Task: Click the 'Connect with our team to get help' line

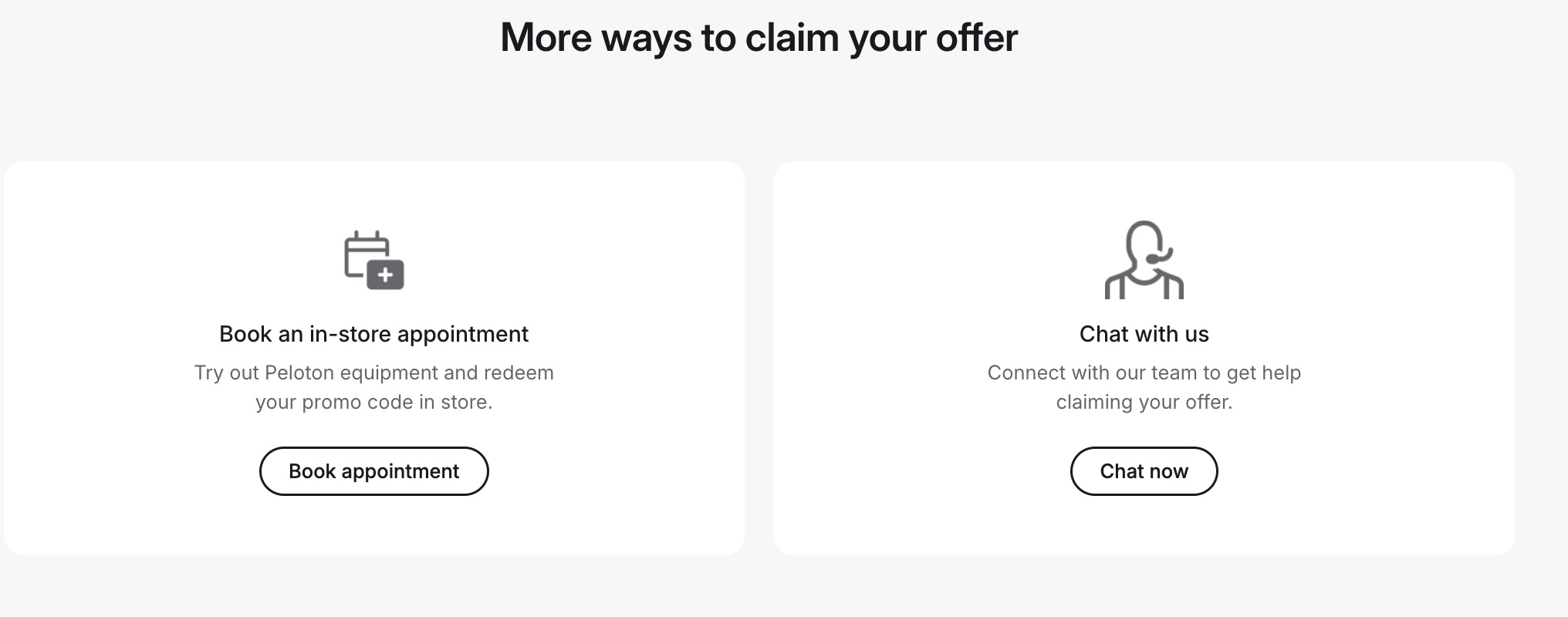Action: (1144, 373)
